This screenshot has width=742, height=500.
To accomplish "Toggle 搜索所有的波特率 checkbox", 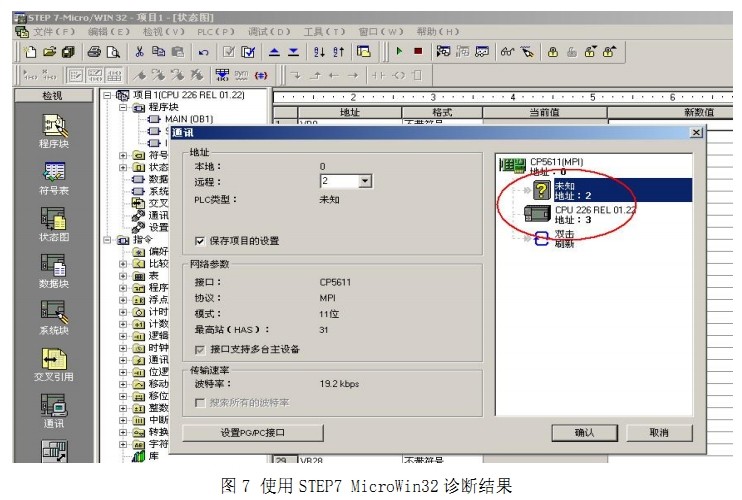I will click(200, 403).
